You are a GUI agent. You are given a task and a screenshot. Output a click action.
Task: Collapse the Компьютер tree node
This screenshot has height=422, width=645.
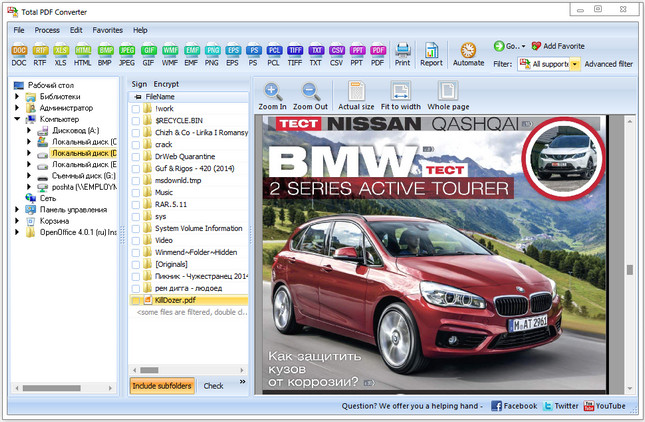click(17, 119)
